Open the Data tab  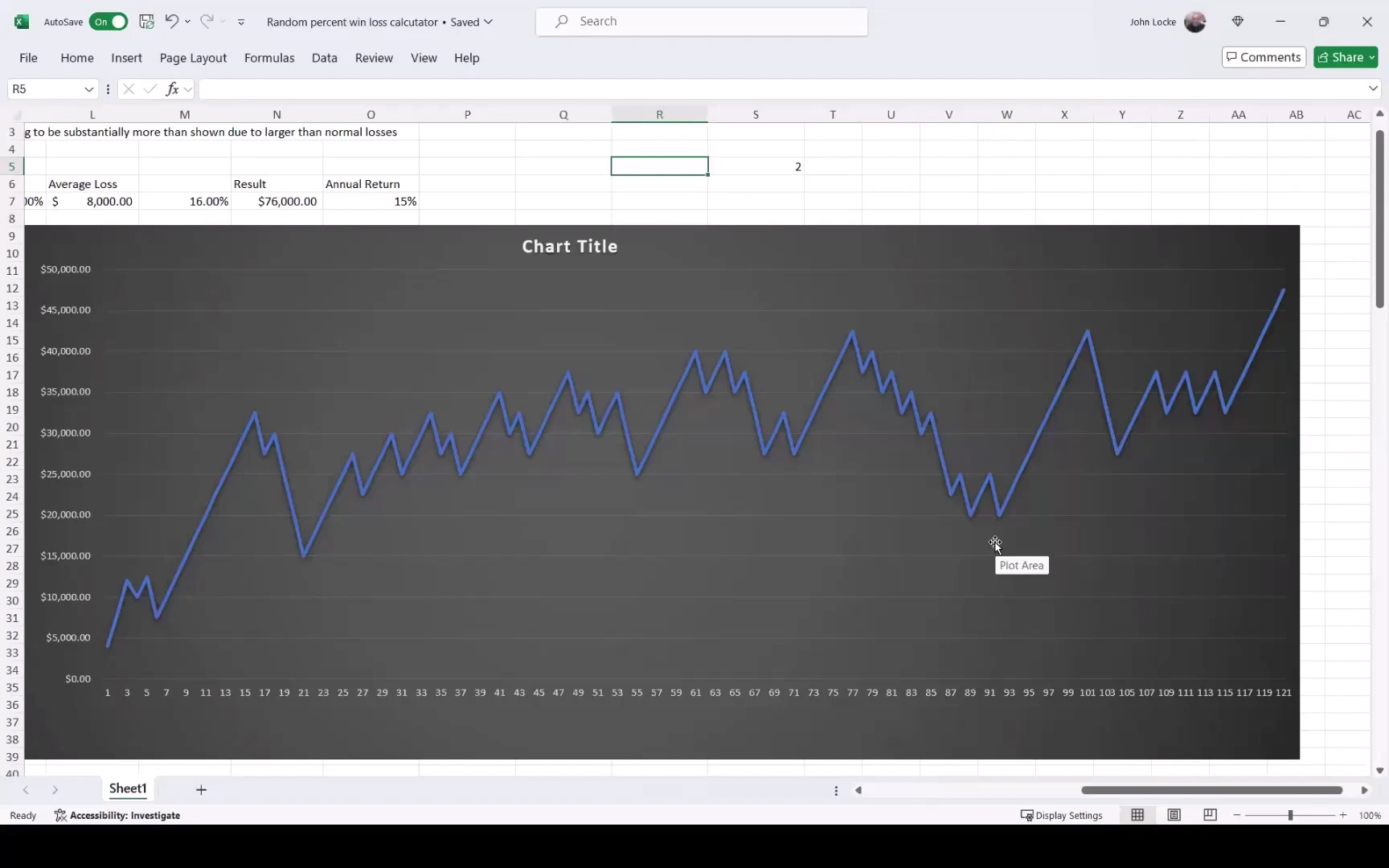pyautogui.click(x=325, y=58)
